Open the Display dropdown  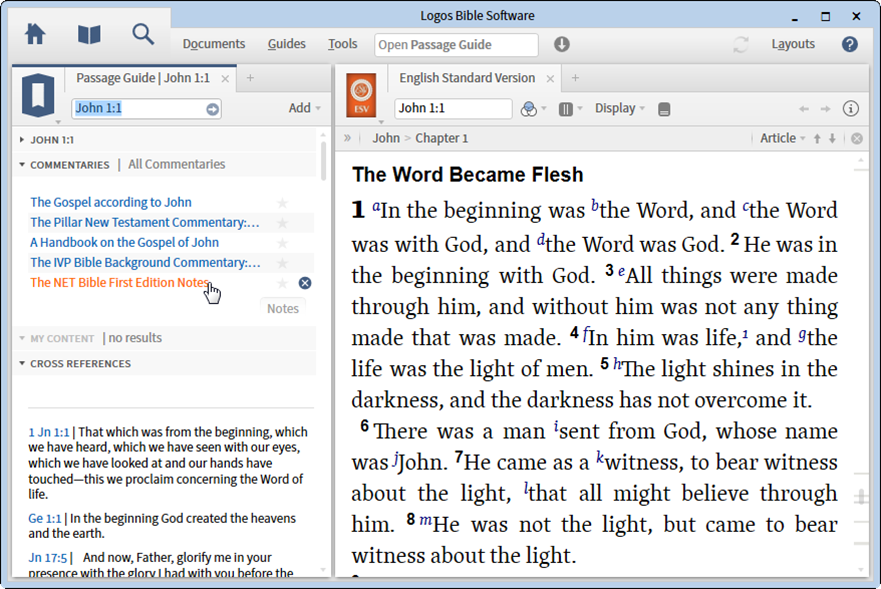(x=620, y=108)
